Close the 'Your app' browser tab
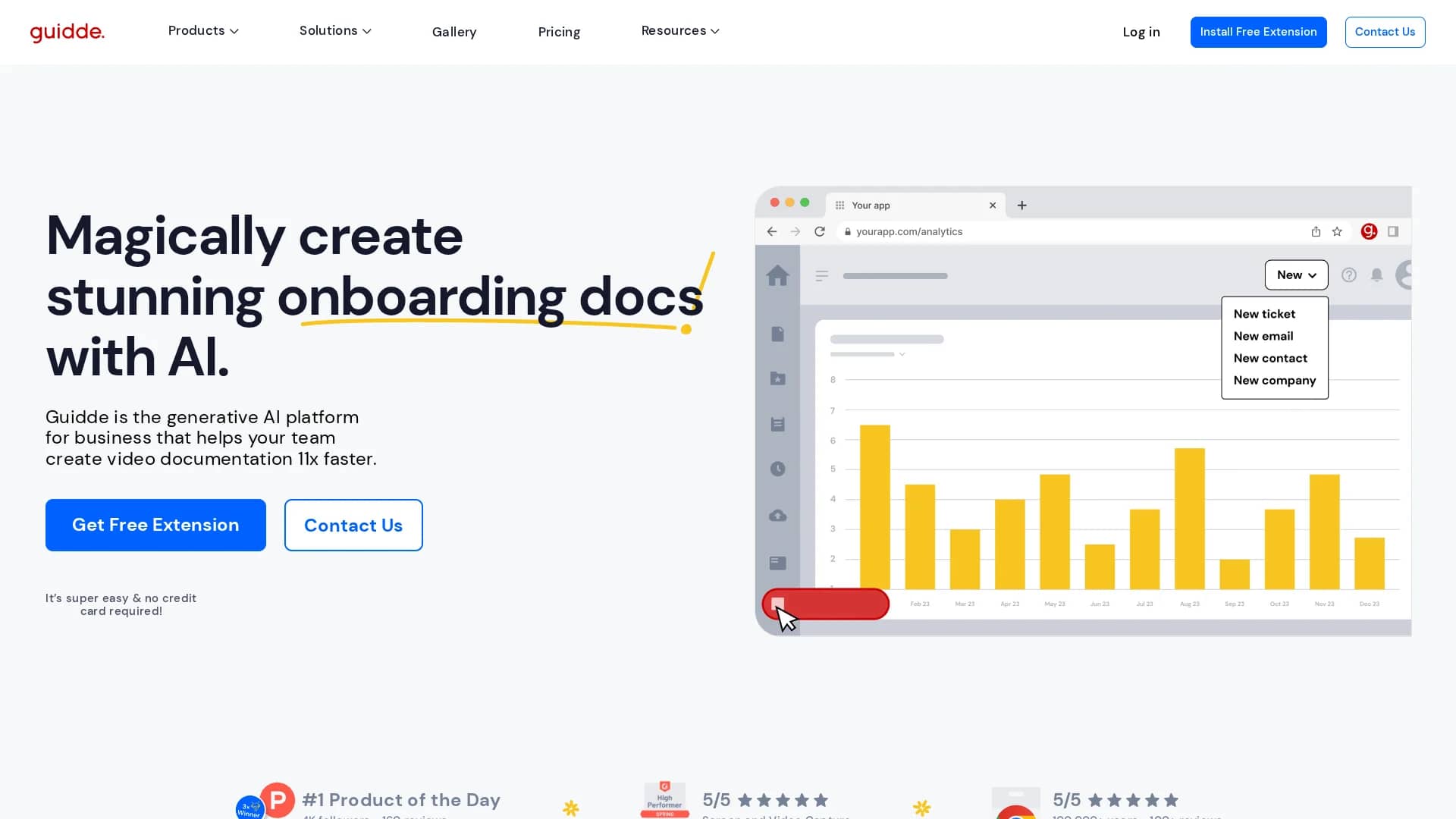This screenshot has width=1456, height=819. coord(993,206)
